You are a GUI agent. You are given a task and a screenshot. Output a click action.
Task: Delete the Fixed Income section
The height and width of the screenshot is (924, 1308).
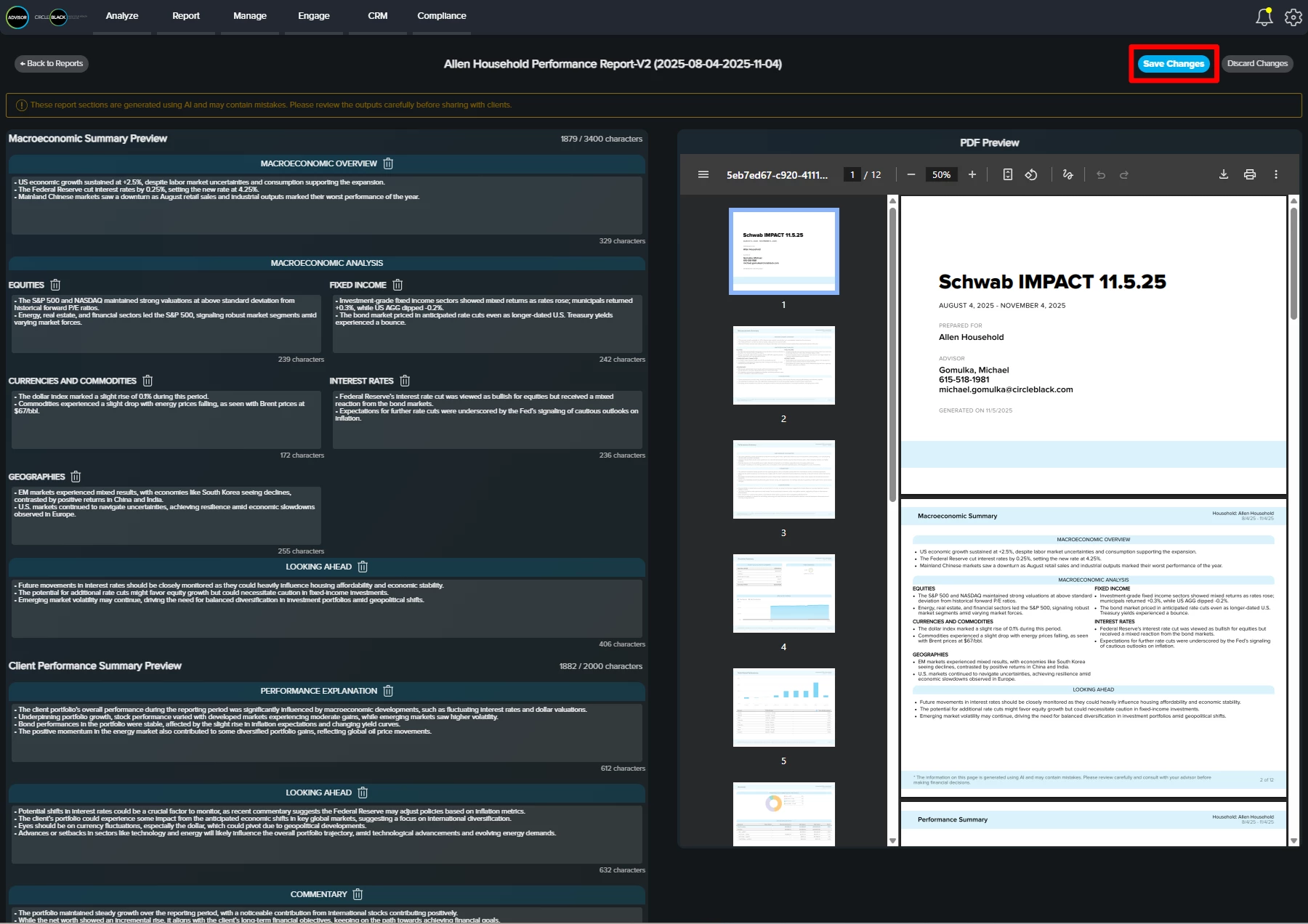[397, 285]
